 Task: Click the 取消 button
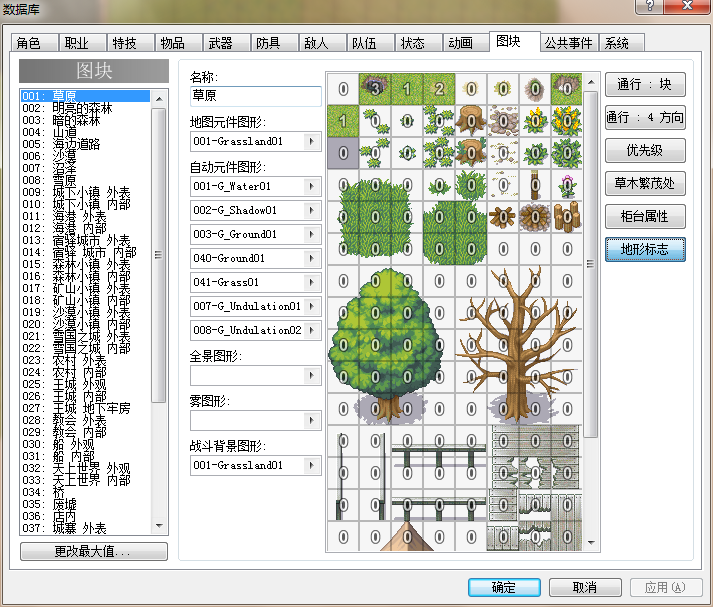coord(585,587)
